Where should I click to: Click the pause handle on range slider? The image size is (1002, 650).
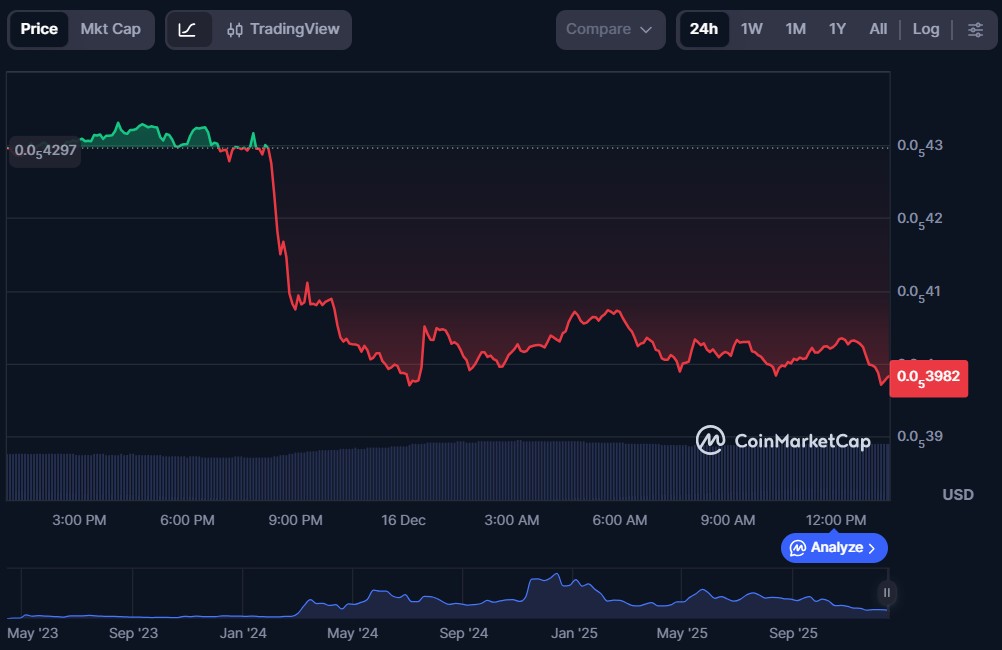[x=886, y=593]
